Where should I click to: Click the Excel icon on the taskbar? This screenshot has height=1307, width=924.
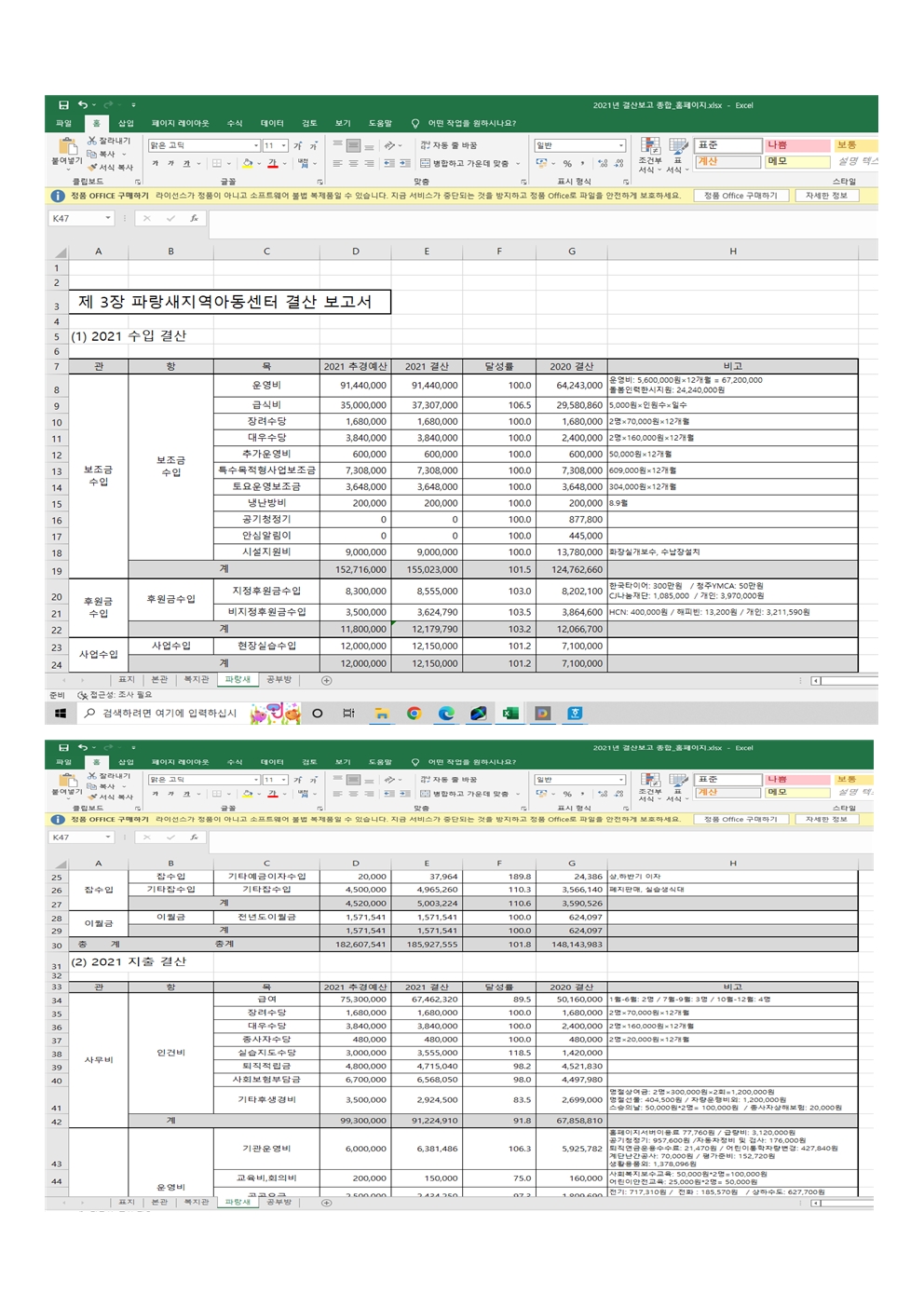pos(510,714)
